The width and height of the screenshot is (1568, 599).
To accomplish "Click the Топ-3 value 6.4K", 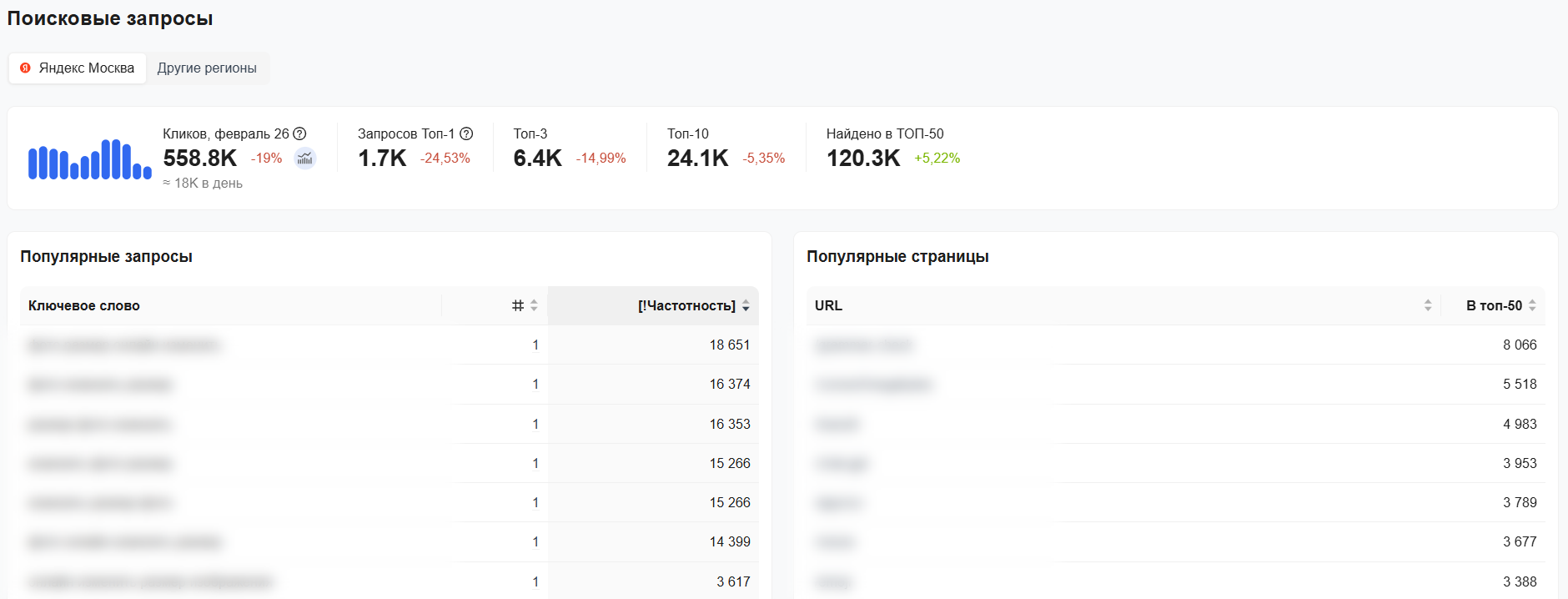I will tap(537, 159).
